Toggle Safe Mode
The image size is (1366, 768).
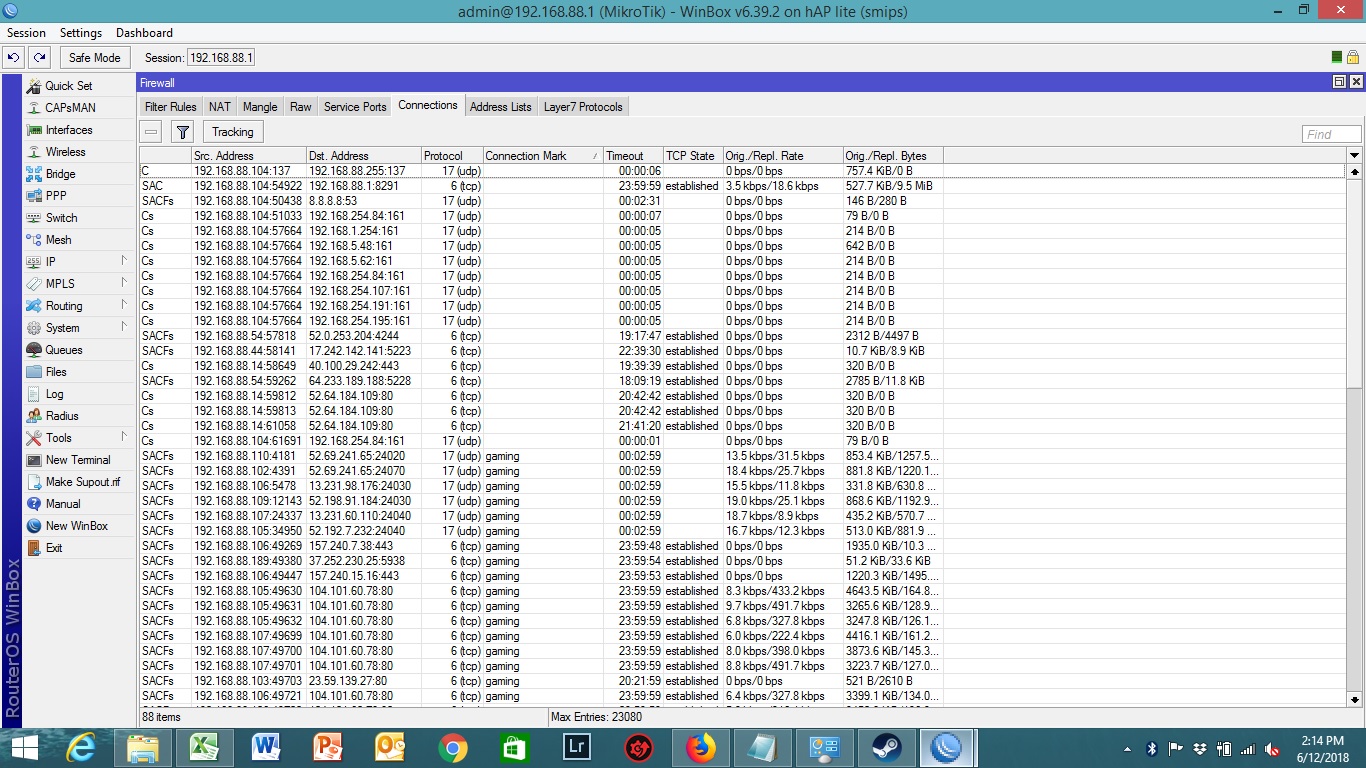tap(94, 58)
